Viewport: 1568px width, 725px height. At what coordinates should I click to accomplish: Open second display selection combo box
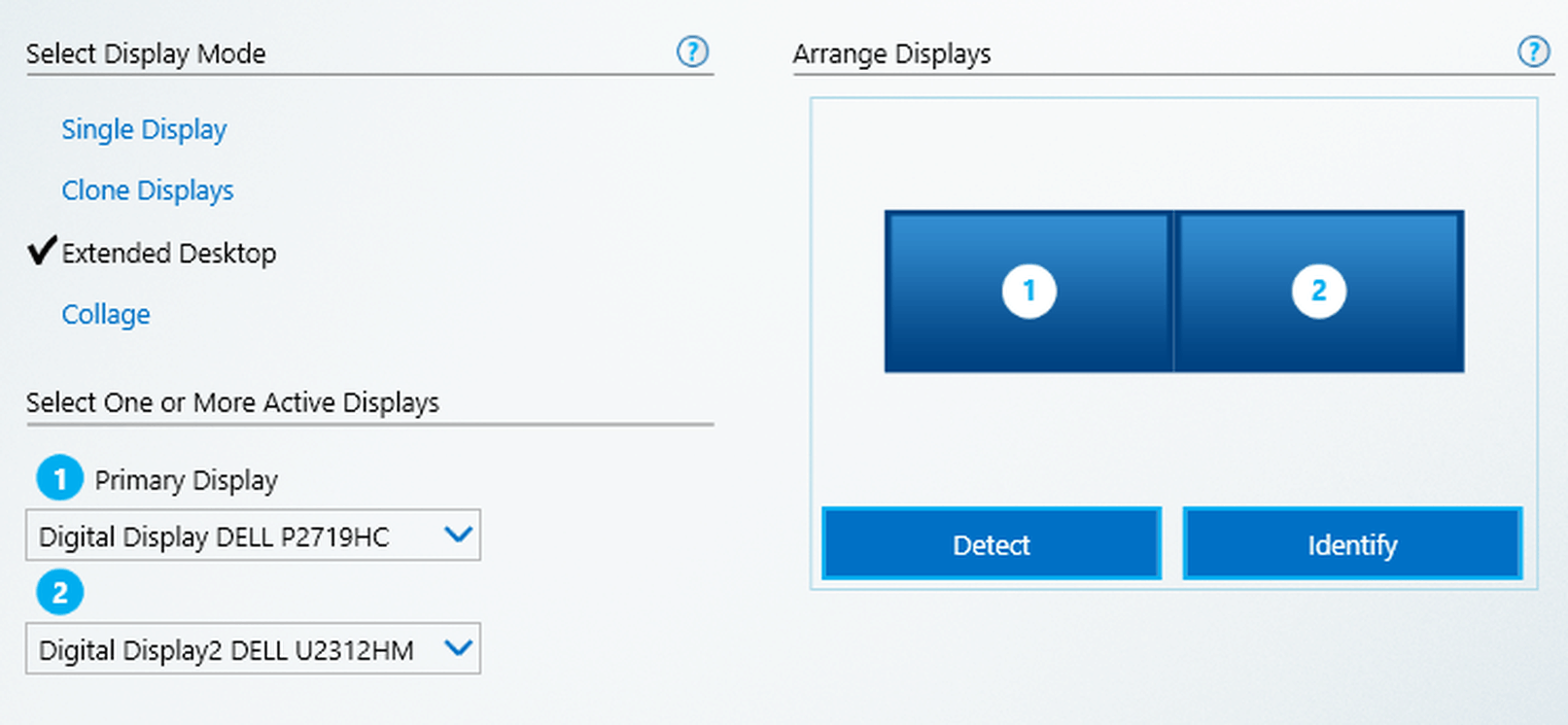point(233,649)
